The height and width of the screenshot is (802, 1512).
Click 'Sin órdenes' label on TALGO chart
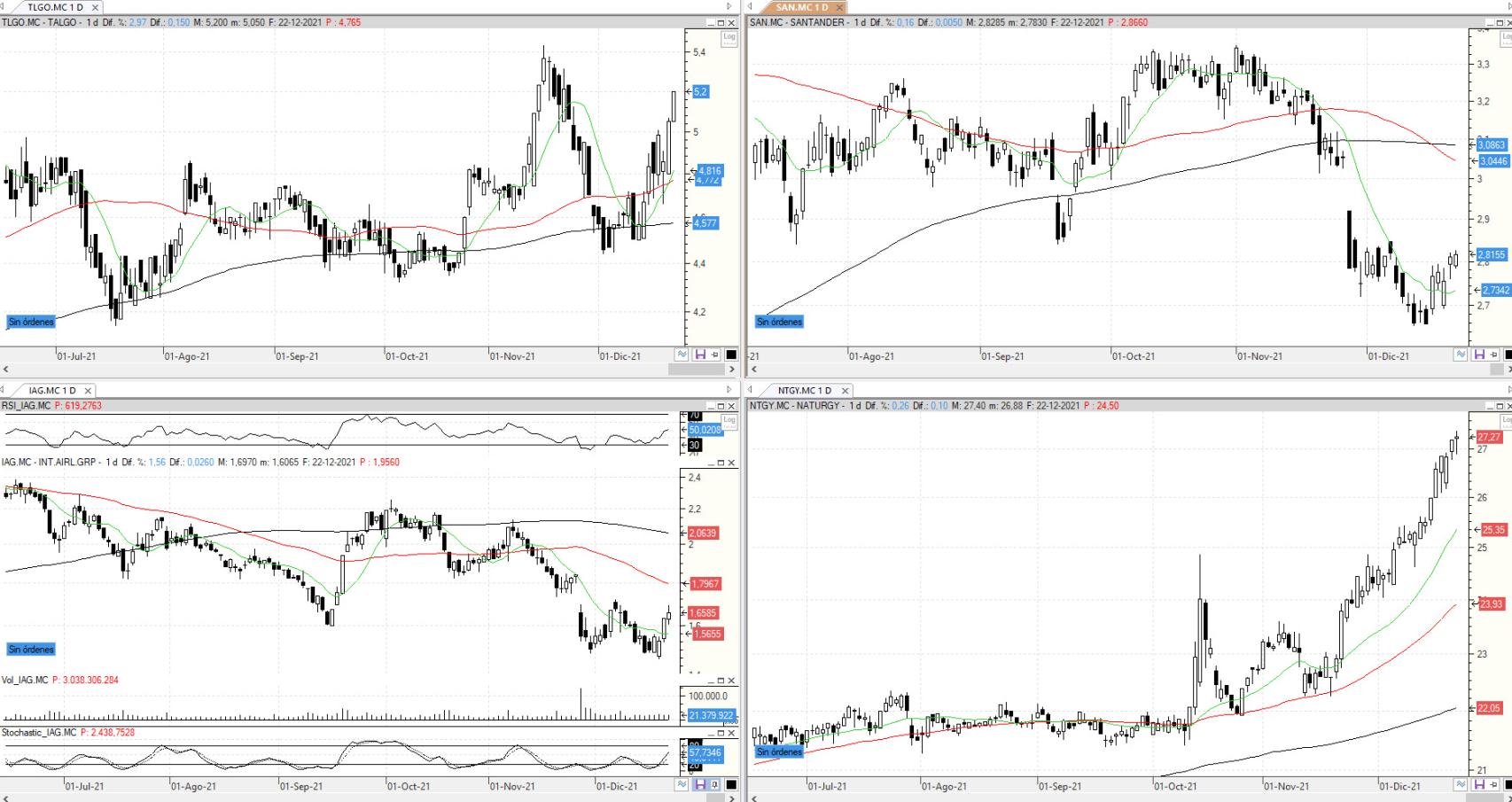pos(31,322)
